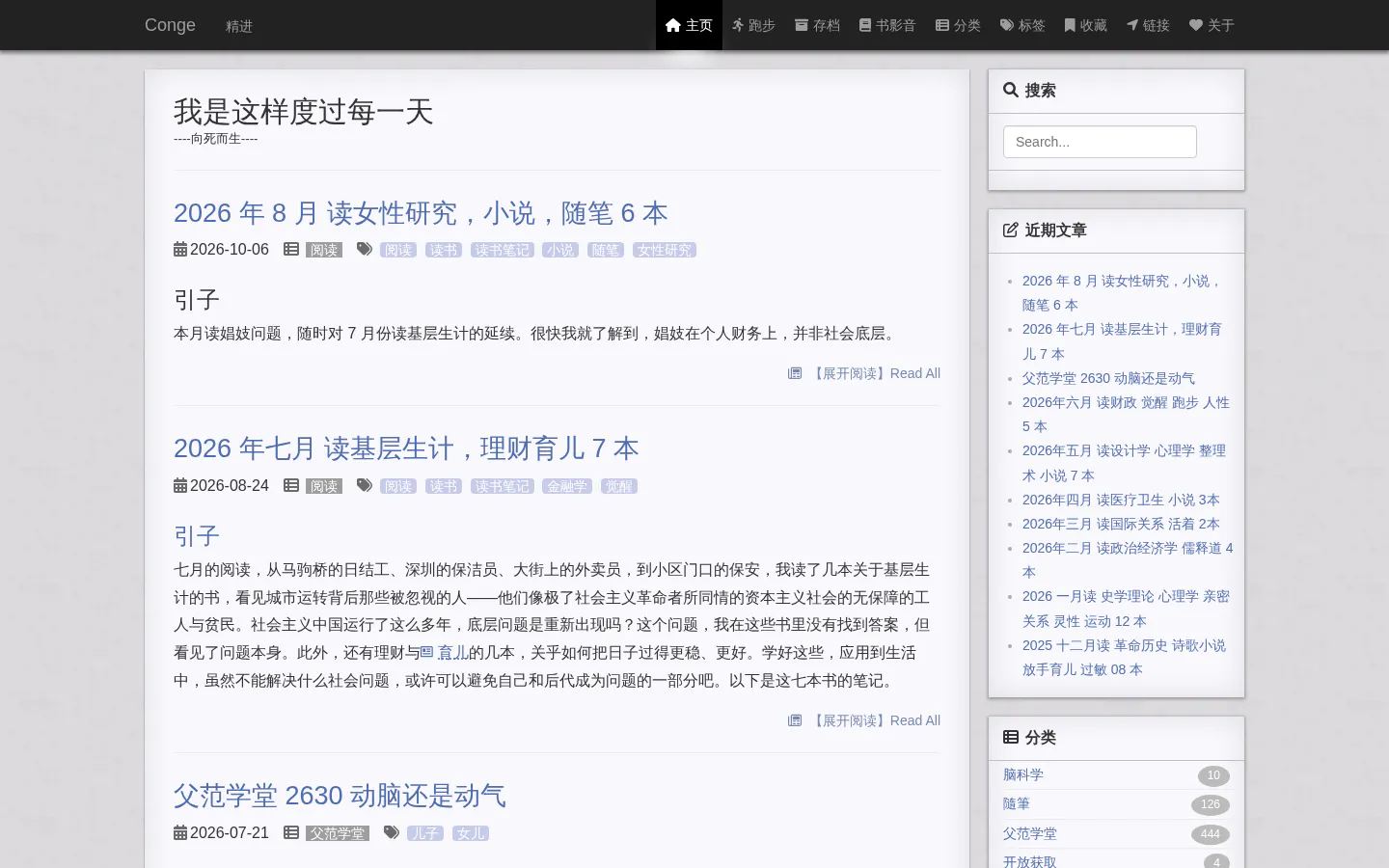Open the 分类 categories nav item
This screenshot has height=868, width=1389.
pos(958,25)
